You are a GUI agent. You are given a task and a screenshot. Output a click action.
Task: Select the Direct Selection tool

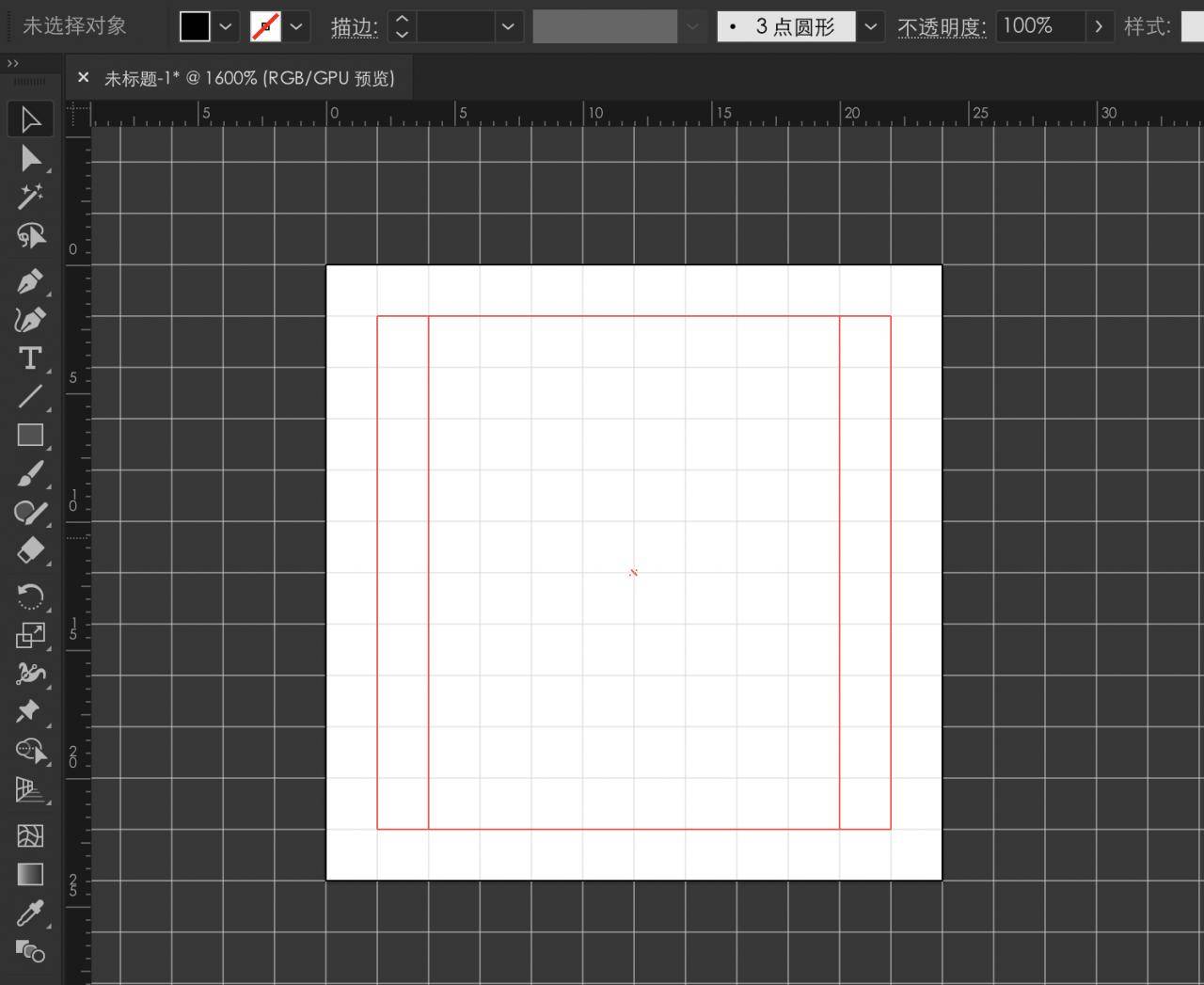[30, 159]
